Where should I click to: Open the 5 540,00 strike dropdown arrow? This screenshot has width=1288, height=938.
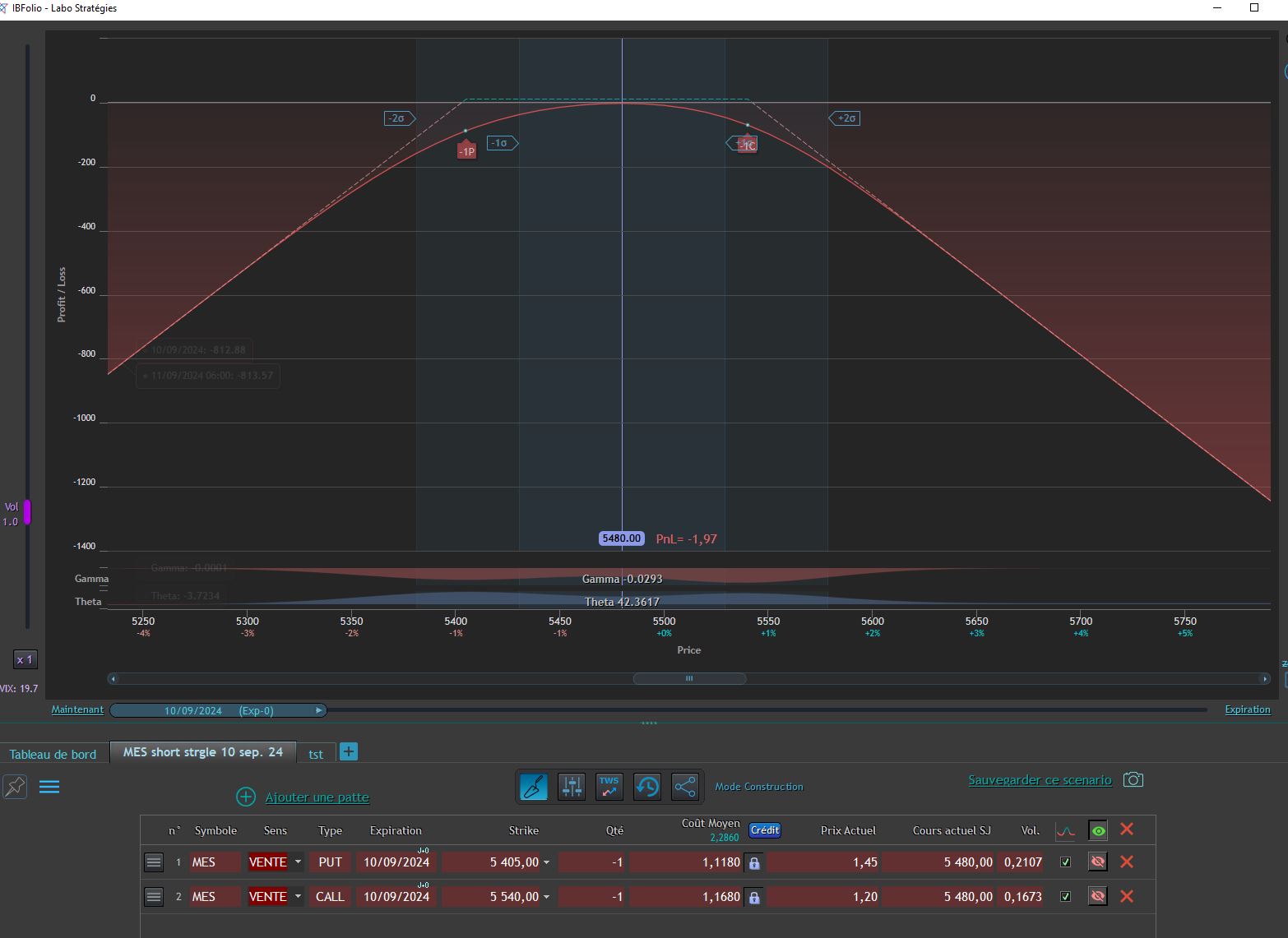(546, 898)
